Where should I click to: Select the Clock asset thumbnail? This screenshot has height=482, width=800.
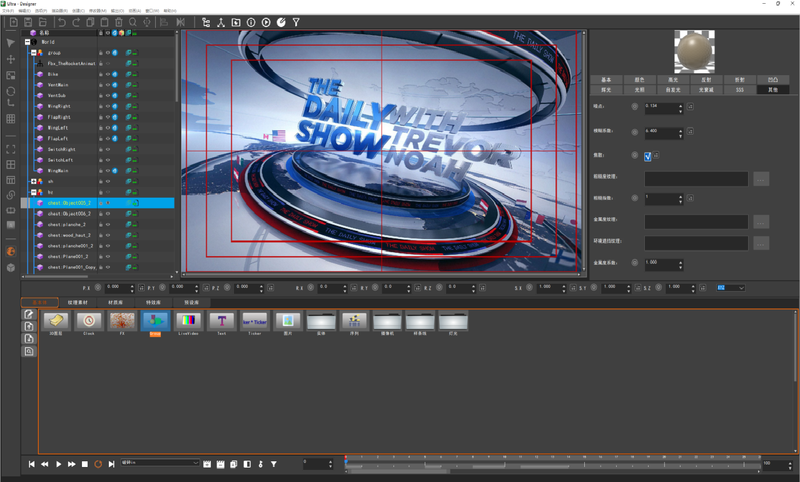click(89, 321)
